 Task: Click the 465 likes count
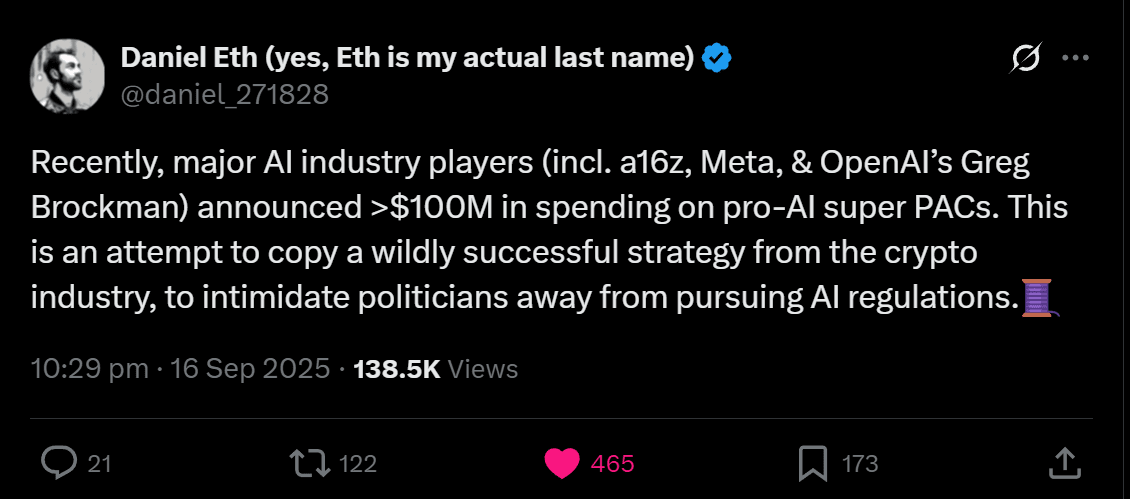click(612, 463)
